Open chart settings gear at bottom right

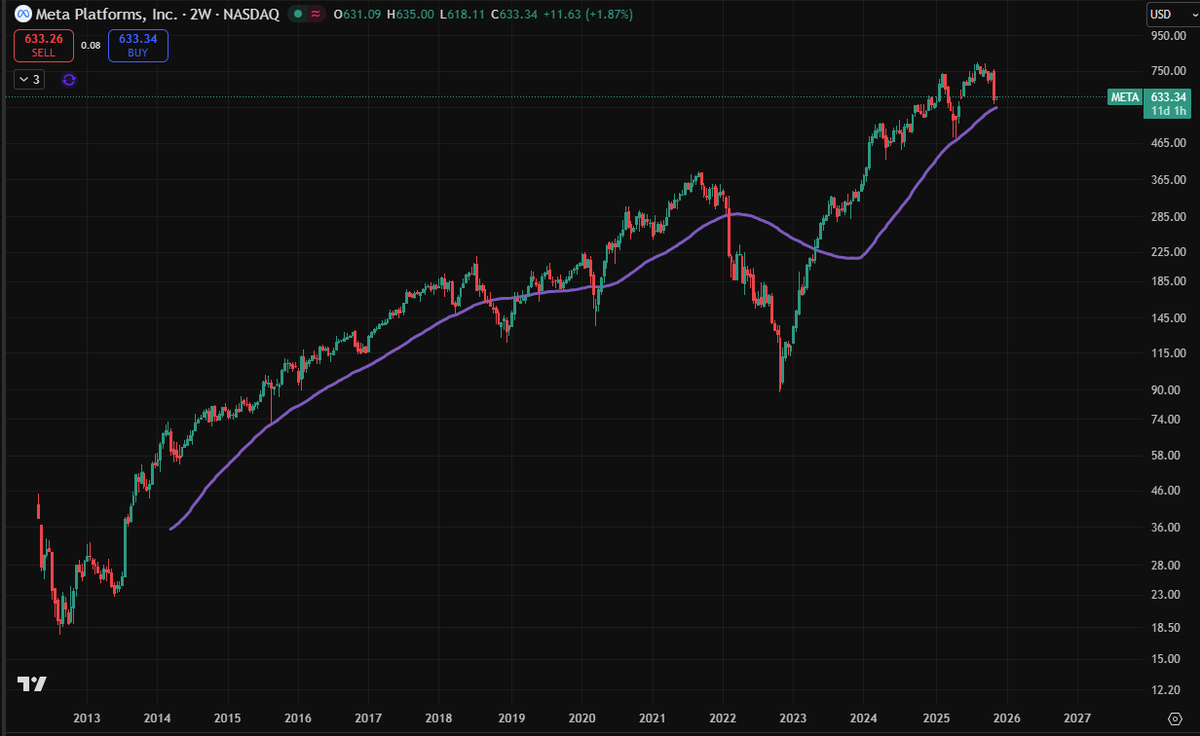[1174, 718]
